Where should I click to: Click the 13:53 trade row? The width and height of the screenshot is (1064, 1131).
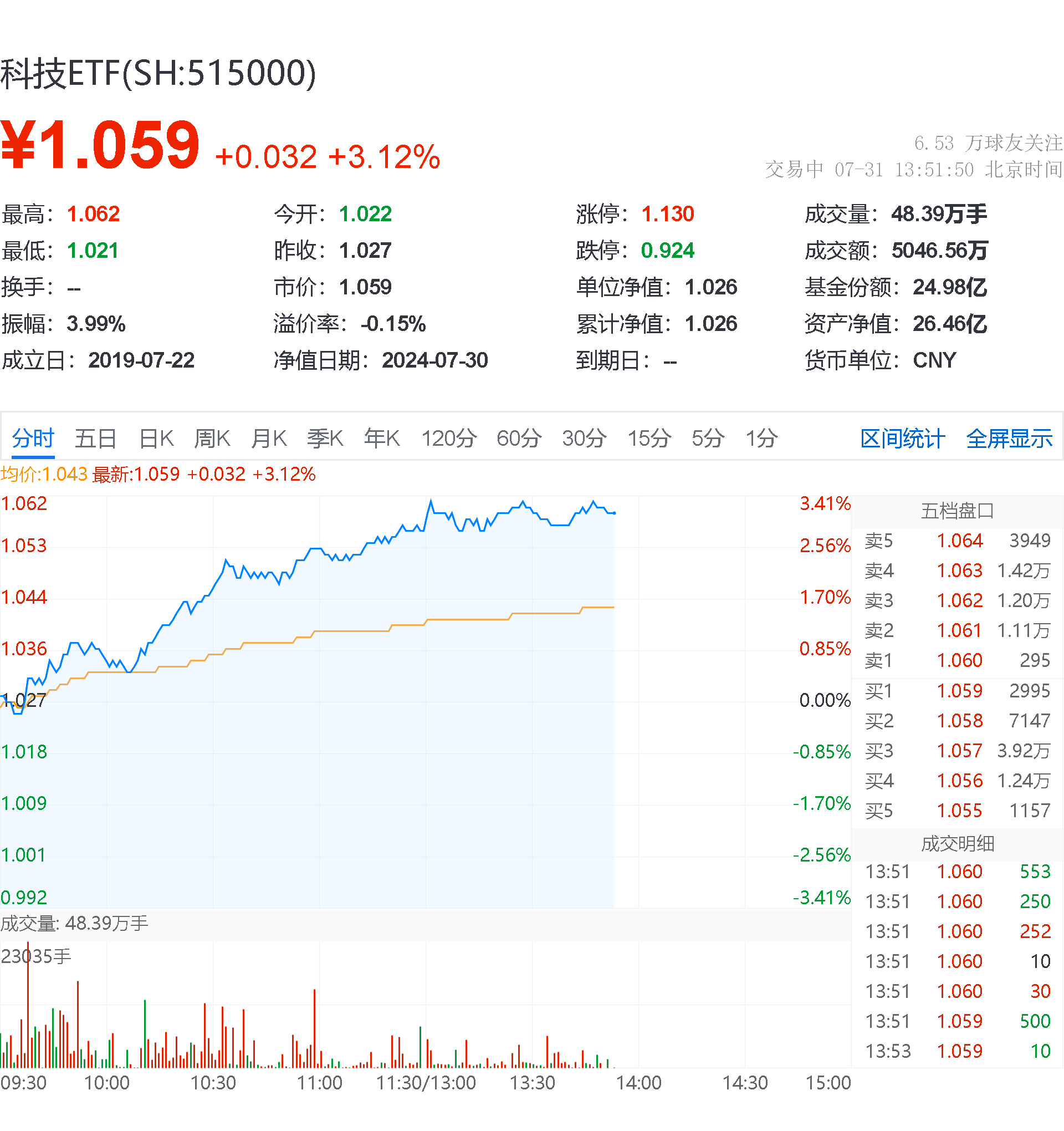[x=957, y=1052]
